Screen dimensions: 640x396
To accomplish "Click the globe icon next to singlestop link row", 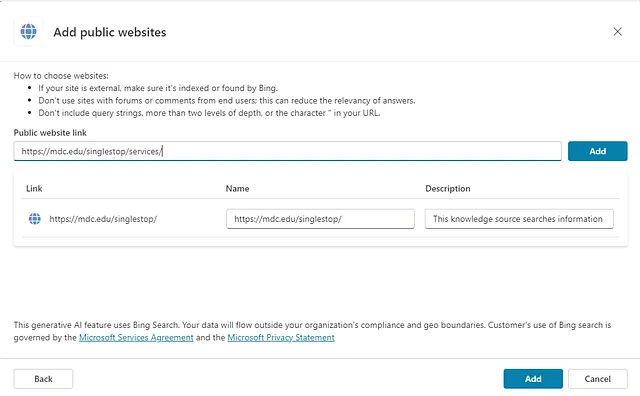I will [35, 219].
